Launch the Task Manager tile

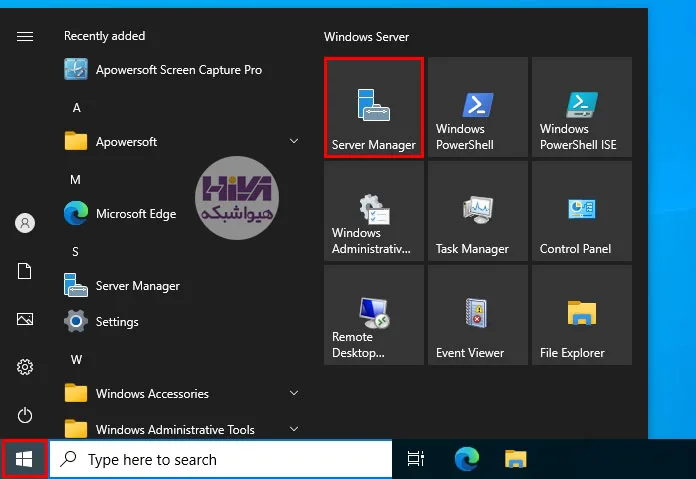coord(478,211)
